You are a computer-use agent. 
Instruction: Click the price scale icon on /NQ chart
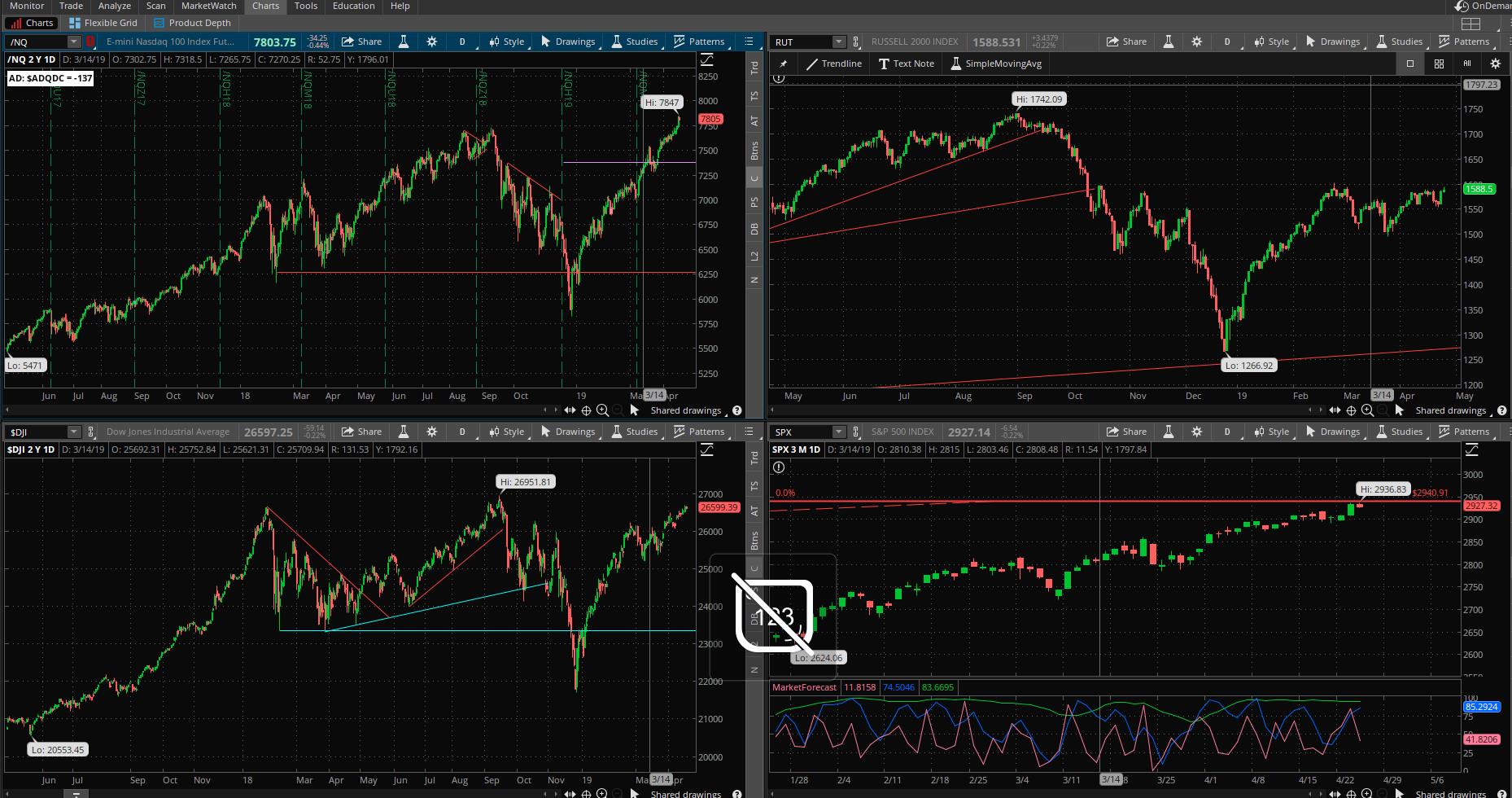coord(706,59)
